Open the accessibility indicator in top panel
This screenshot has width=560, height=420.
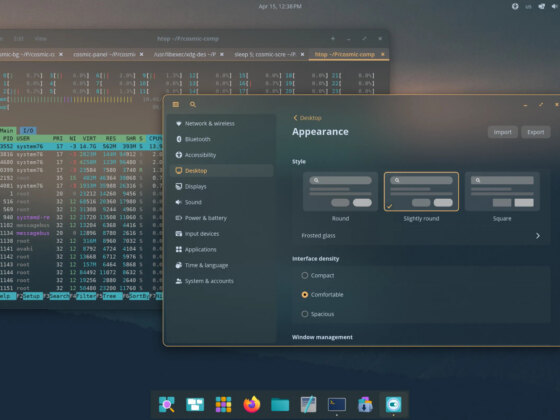click(515, 6)
